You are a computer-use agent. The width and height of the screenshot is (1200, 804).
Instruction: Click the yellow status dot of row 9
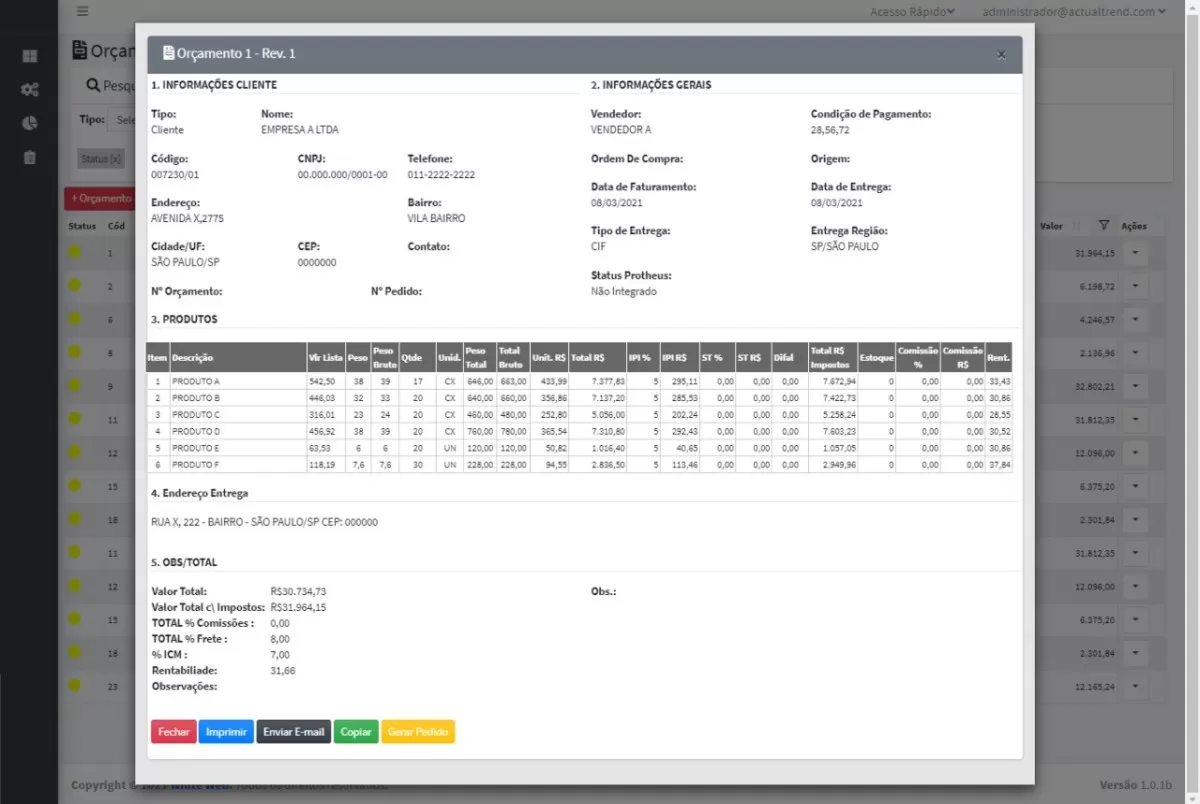(74, 386)
